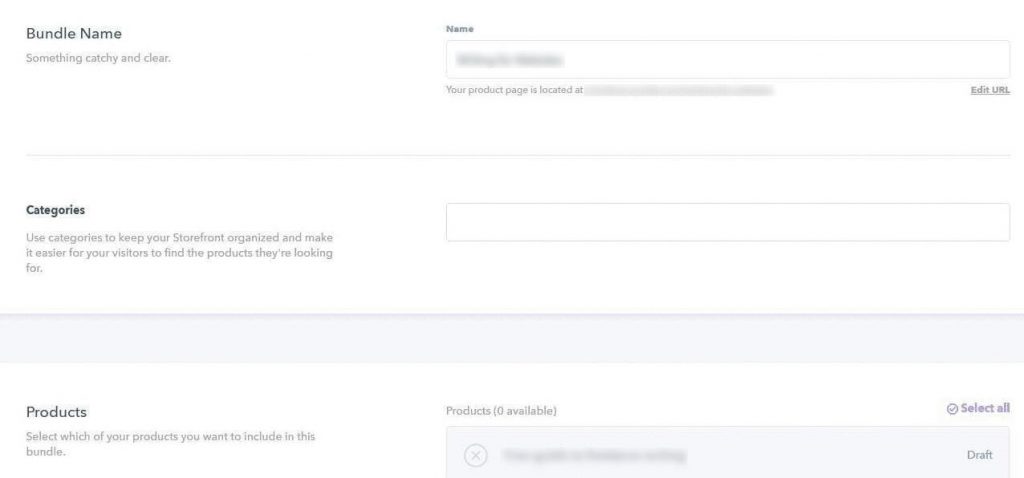Click the gray separator band above Products
Screen dimensions: 1024x478
[512, 338]
